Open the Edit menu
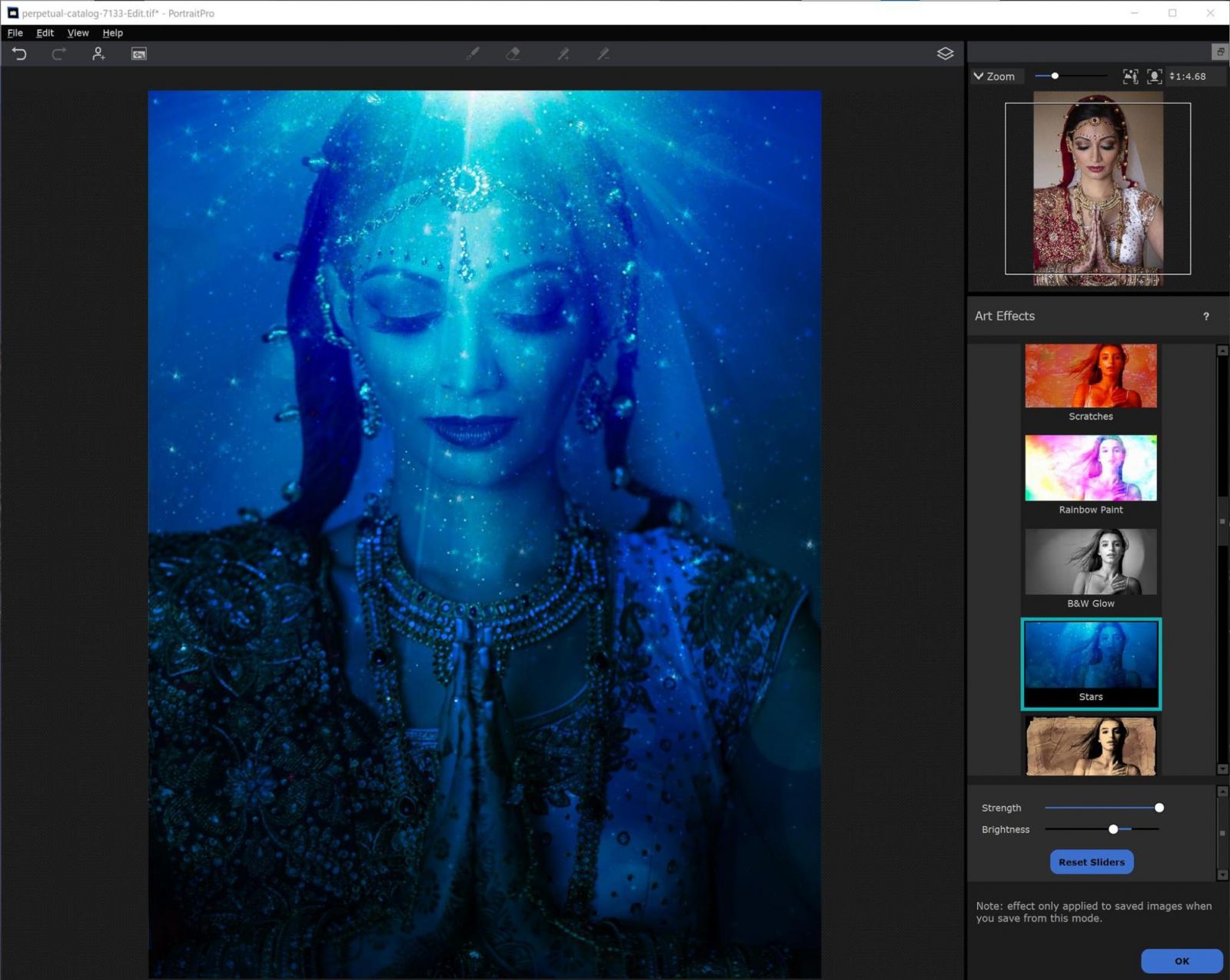 (x=45, y=33)
